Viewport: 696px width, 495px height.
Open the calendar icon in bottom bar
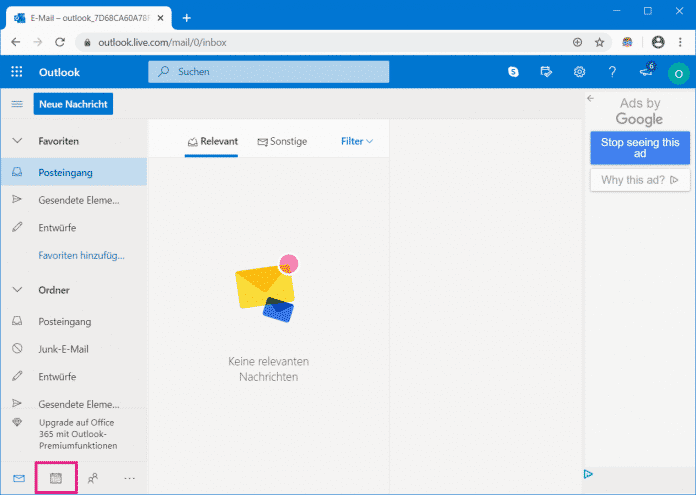tap(56, 478)
